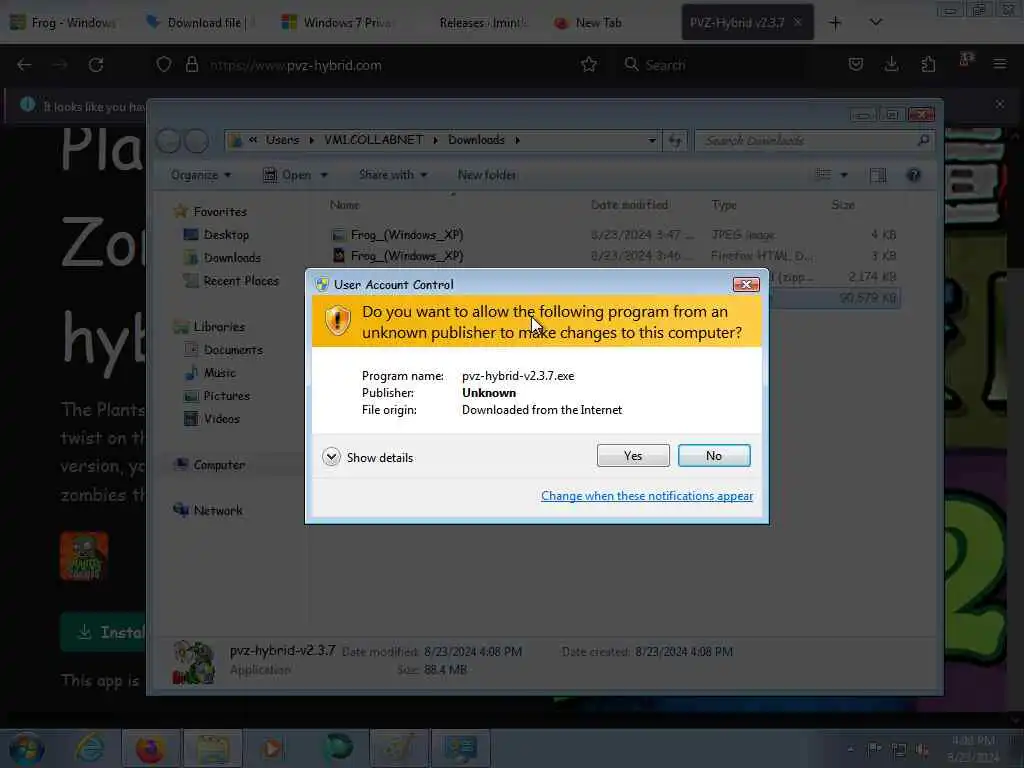Click 'Search Downloads' field in Explorer
This screenshot has width=1024, height=768.
point(814,140)
